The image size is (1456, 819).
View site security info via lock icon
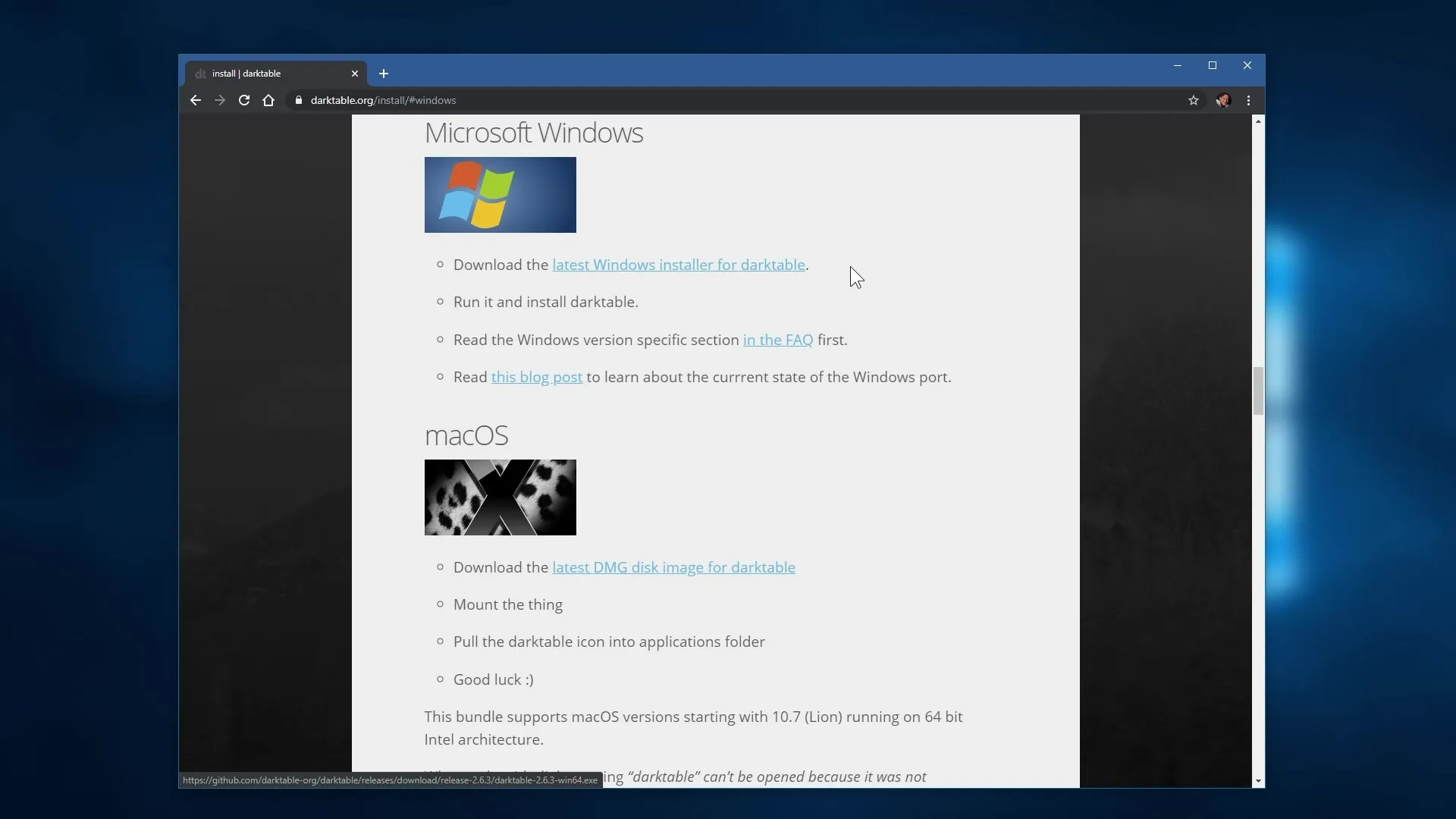299,100
